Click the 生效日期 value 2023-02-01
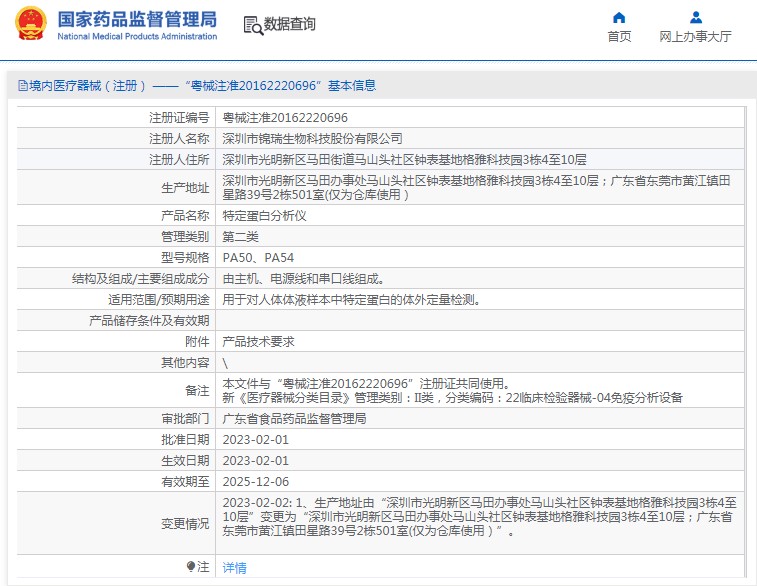This screenshot has height=586, width=757. coord(255,460)
